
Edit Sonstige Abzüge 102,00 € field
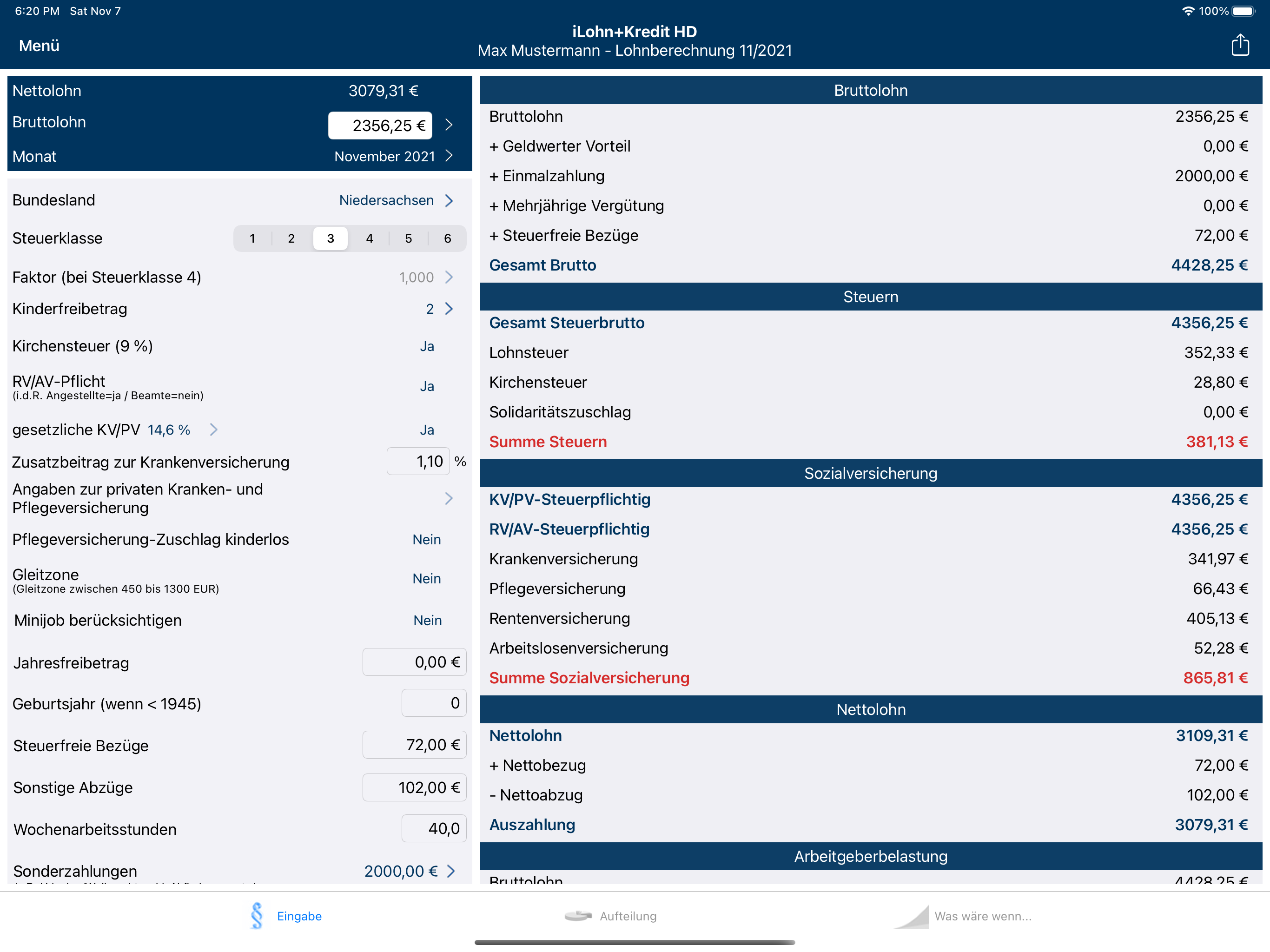coord(414,787)
